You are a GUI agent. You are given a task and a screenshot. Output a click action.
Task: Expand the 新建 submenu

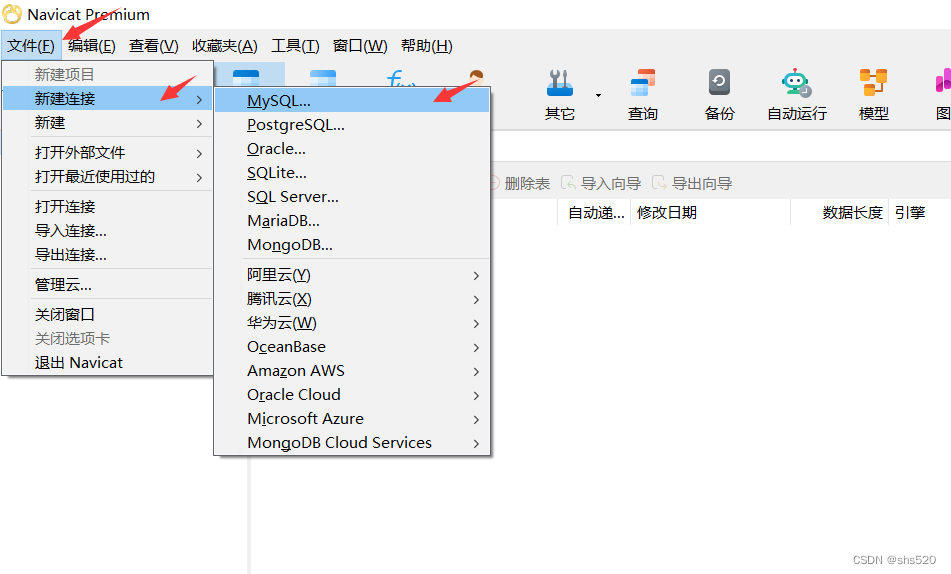(x=107, y=123)
